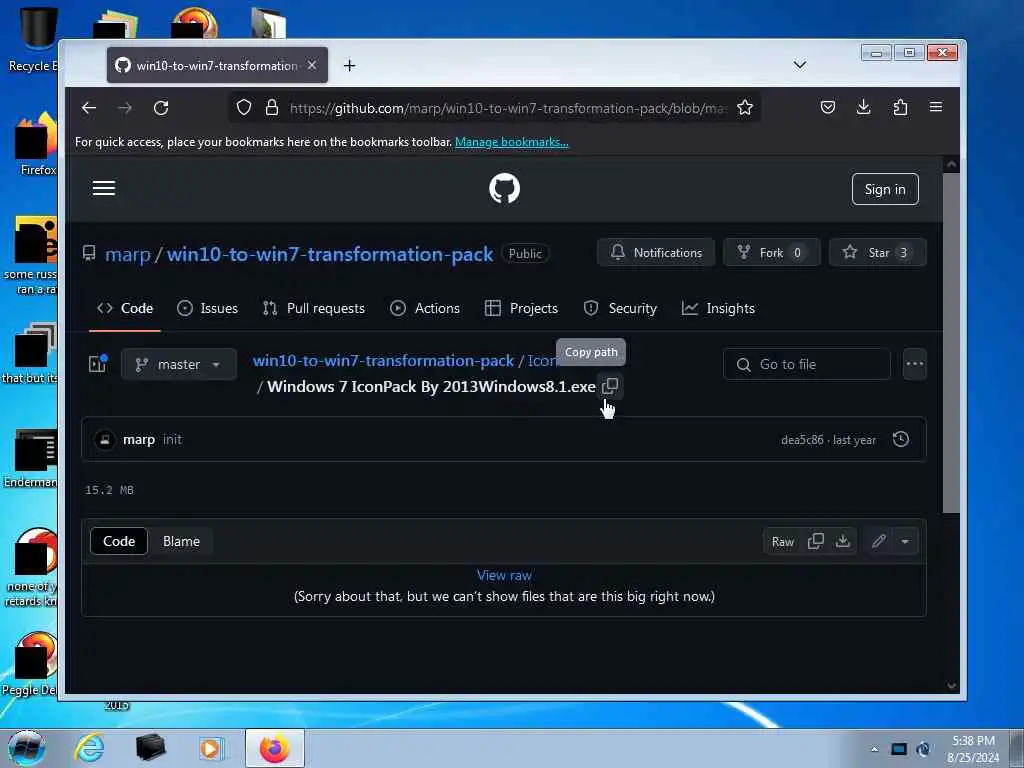Open the Windows Start button
1024x768 pixels.
click(25, 748)
